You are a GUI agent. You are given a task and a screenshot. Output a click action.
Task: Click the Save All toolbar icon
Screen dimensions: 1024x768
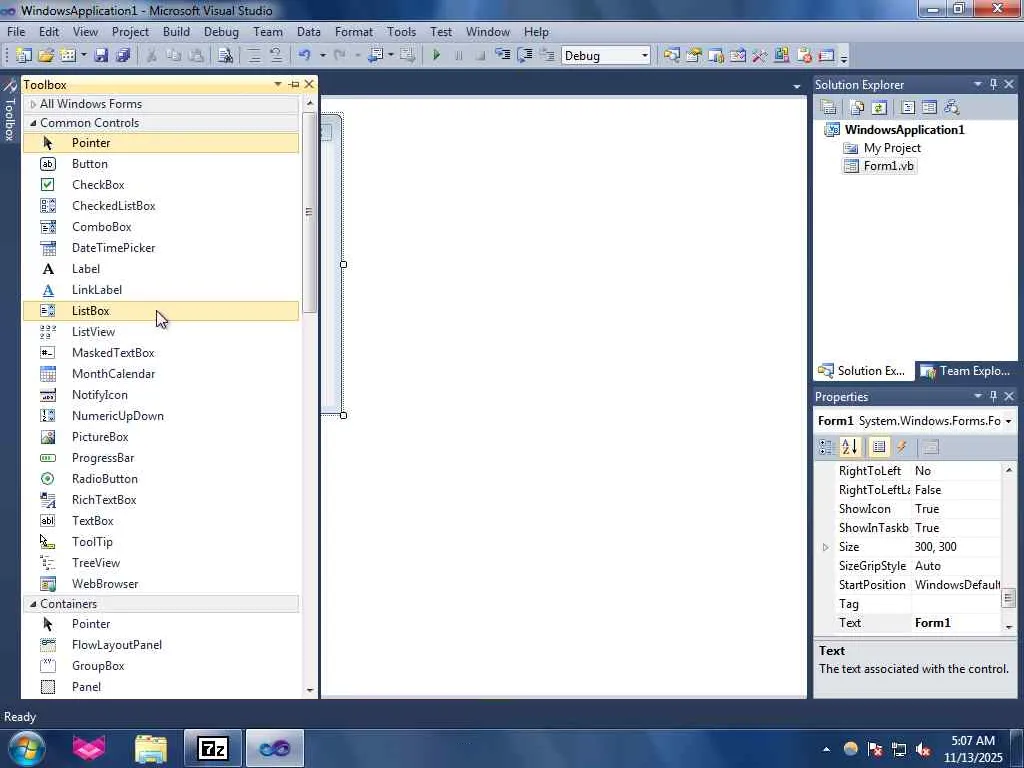123,56
